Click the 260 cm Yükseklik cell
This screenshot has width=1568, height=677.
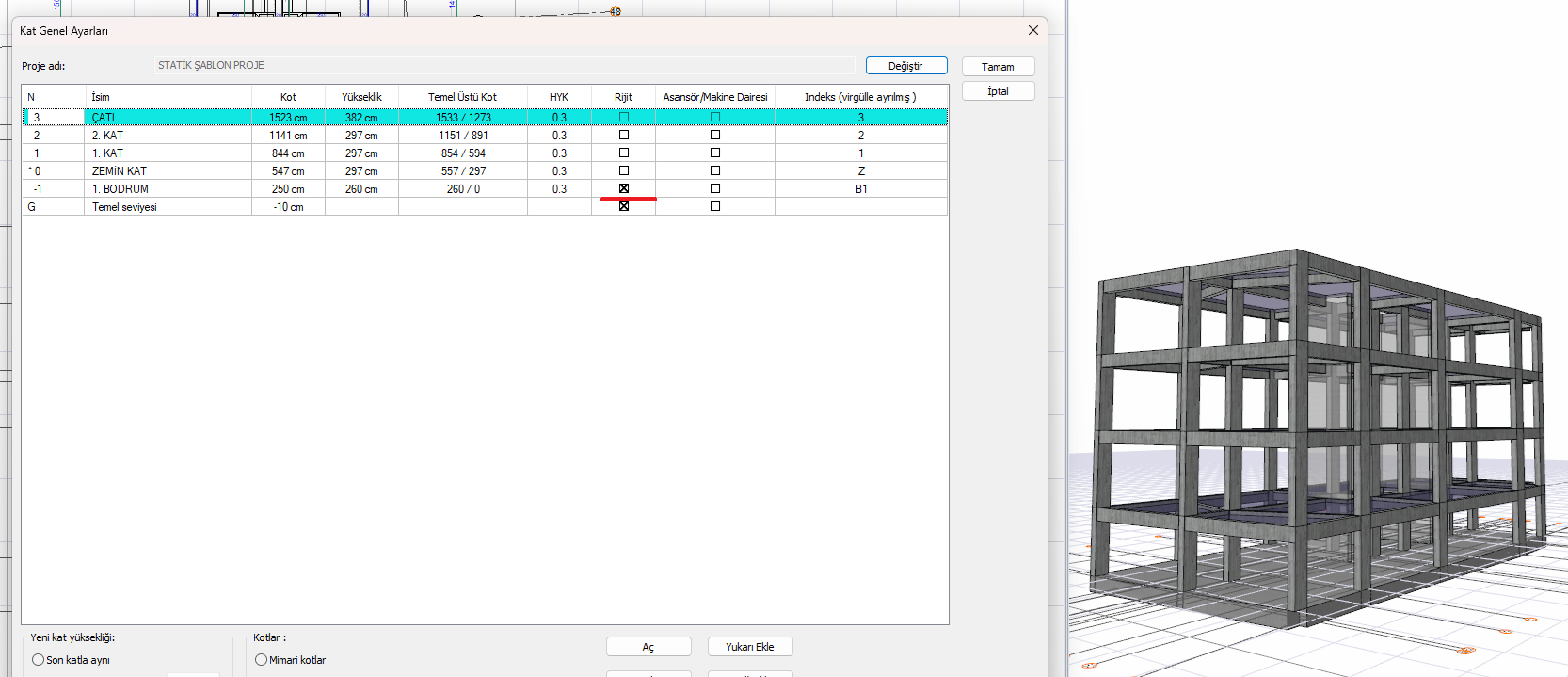(361, 189)
